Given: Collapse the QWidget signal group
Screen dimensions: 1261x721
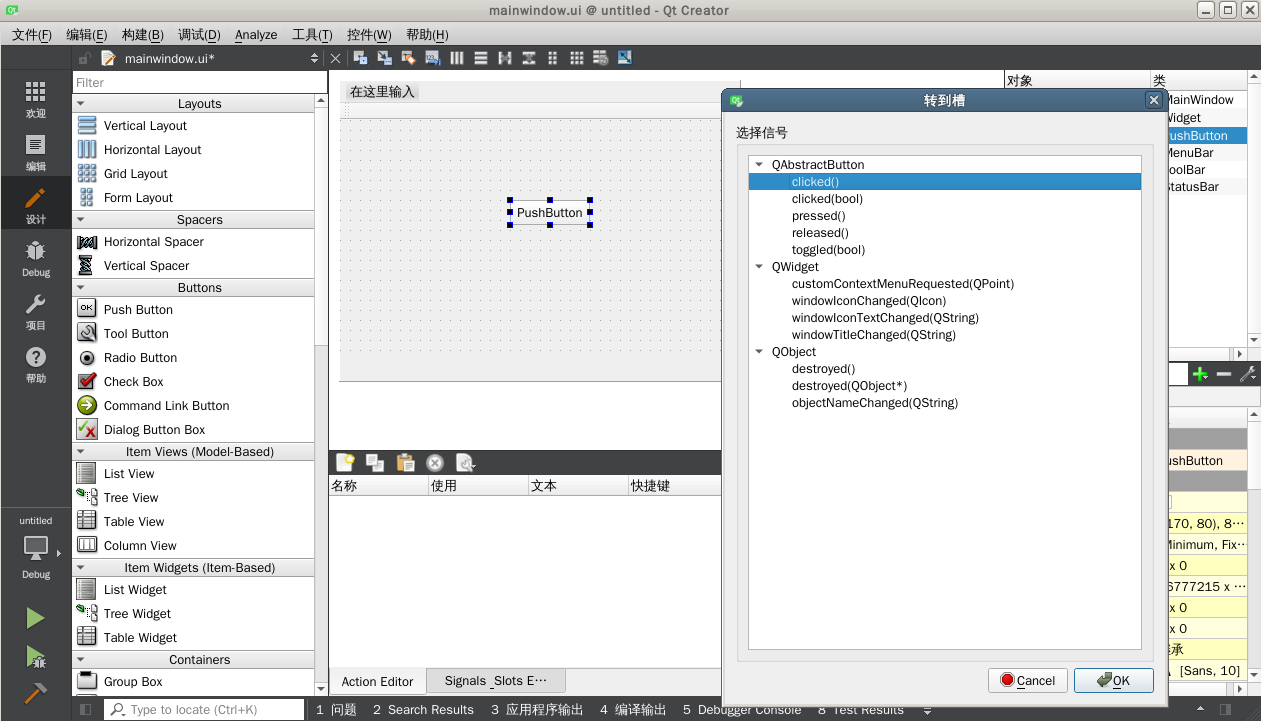Looking at the screenshot, I should [x=760, y=267].
